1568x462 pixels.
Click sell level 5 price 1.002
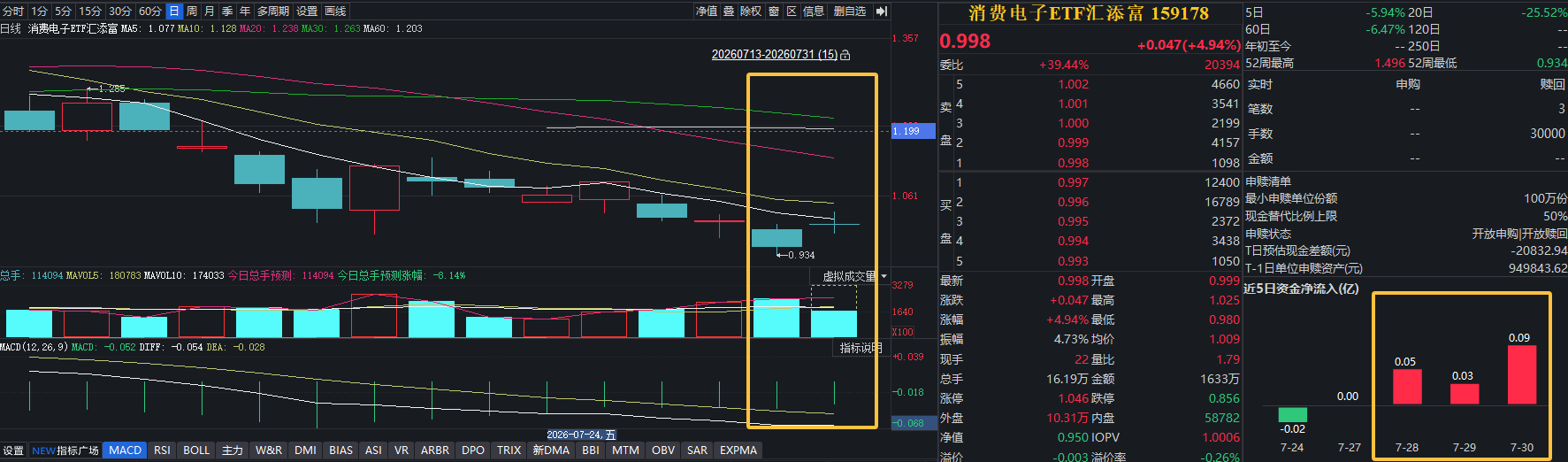1074,85
